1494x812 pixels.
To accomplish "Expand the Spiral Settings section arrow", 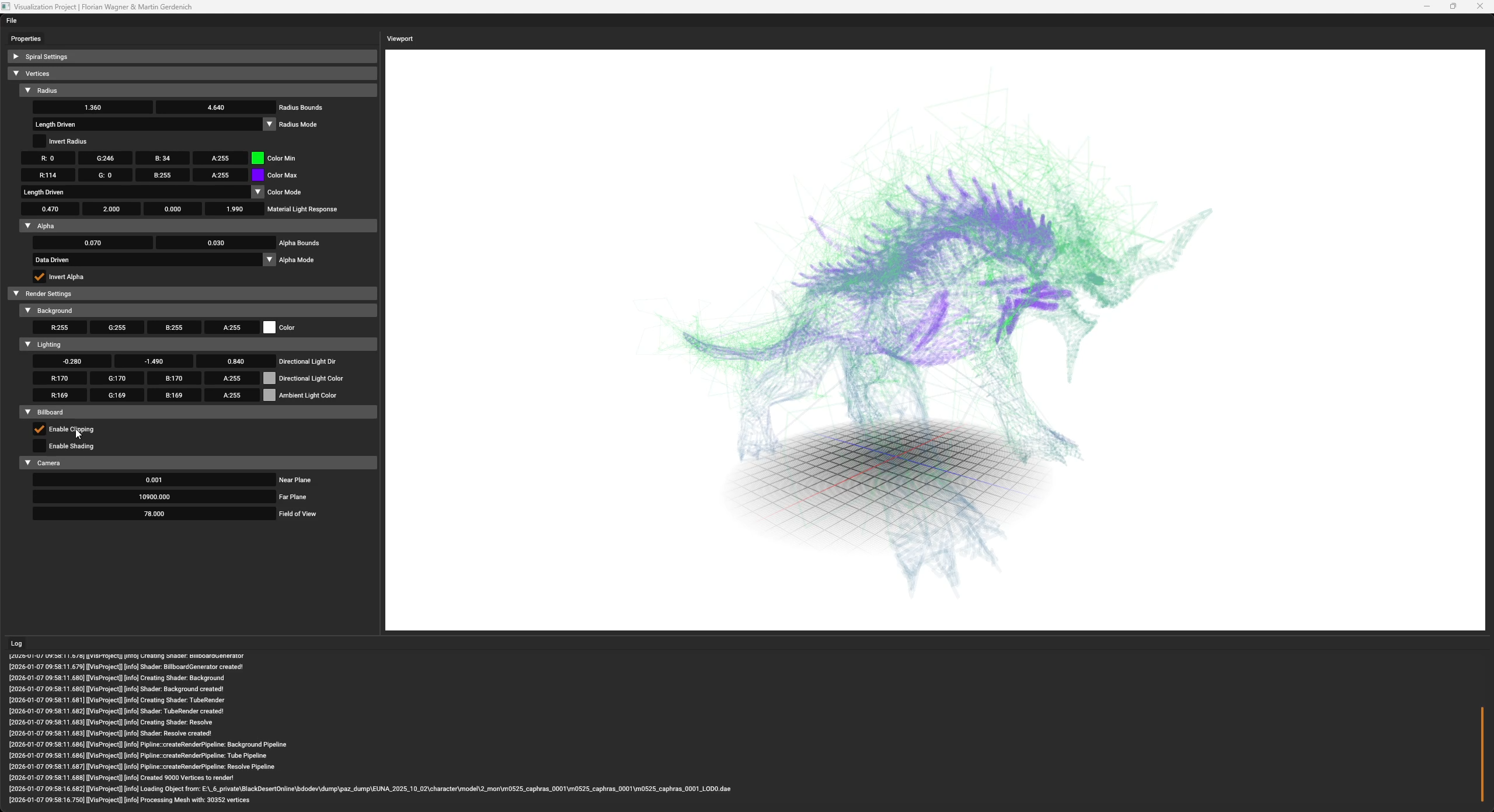I will (16, 57).
